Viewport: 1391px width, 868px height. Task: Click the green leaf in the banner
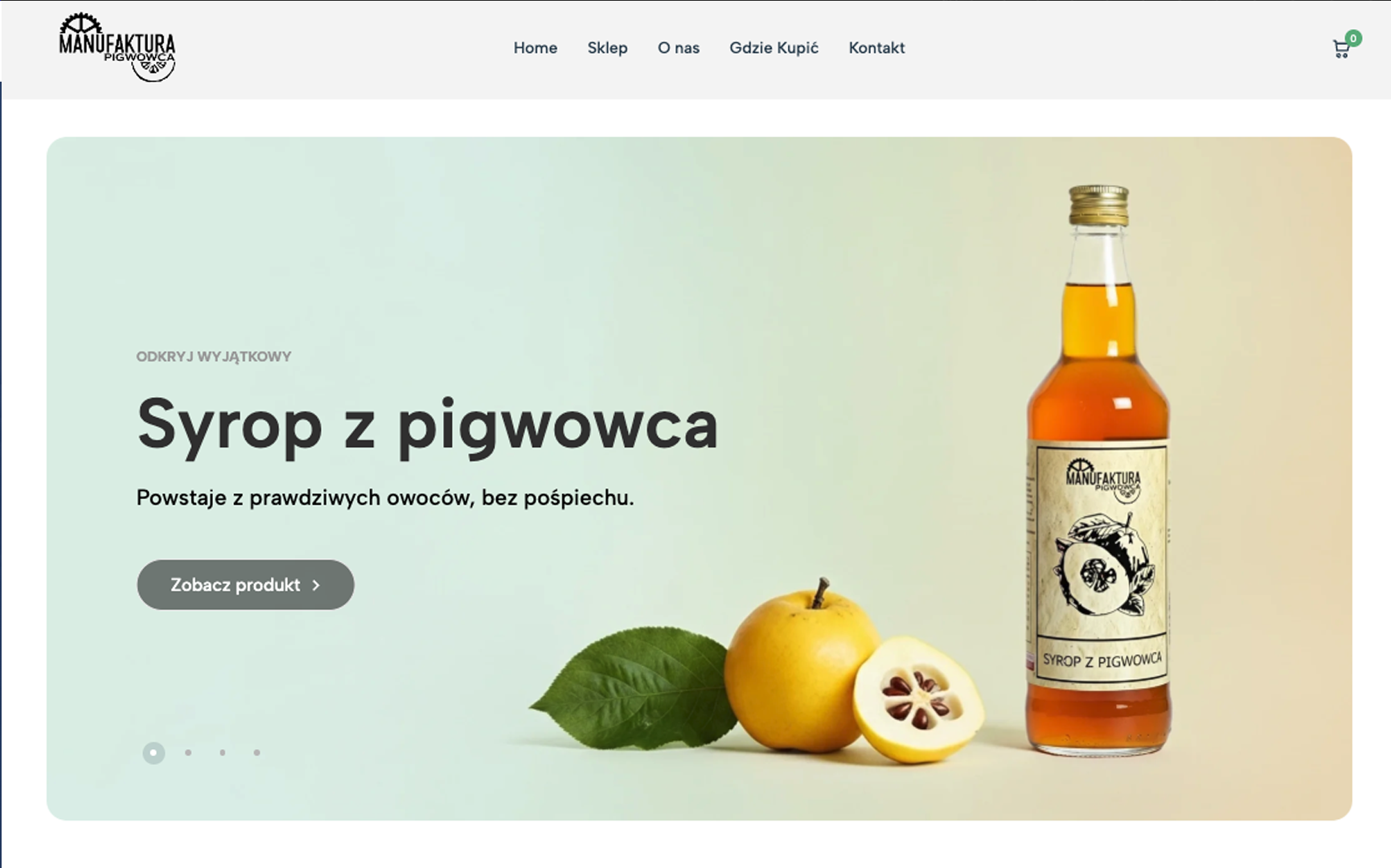(x=632, y=687)
